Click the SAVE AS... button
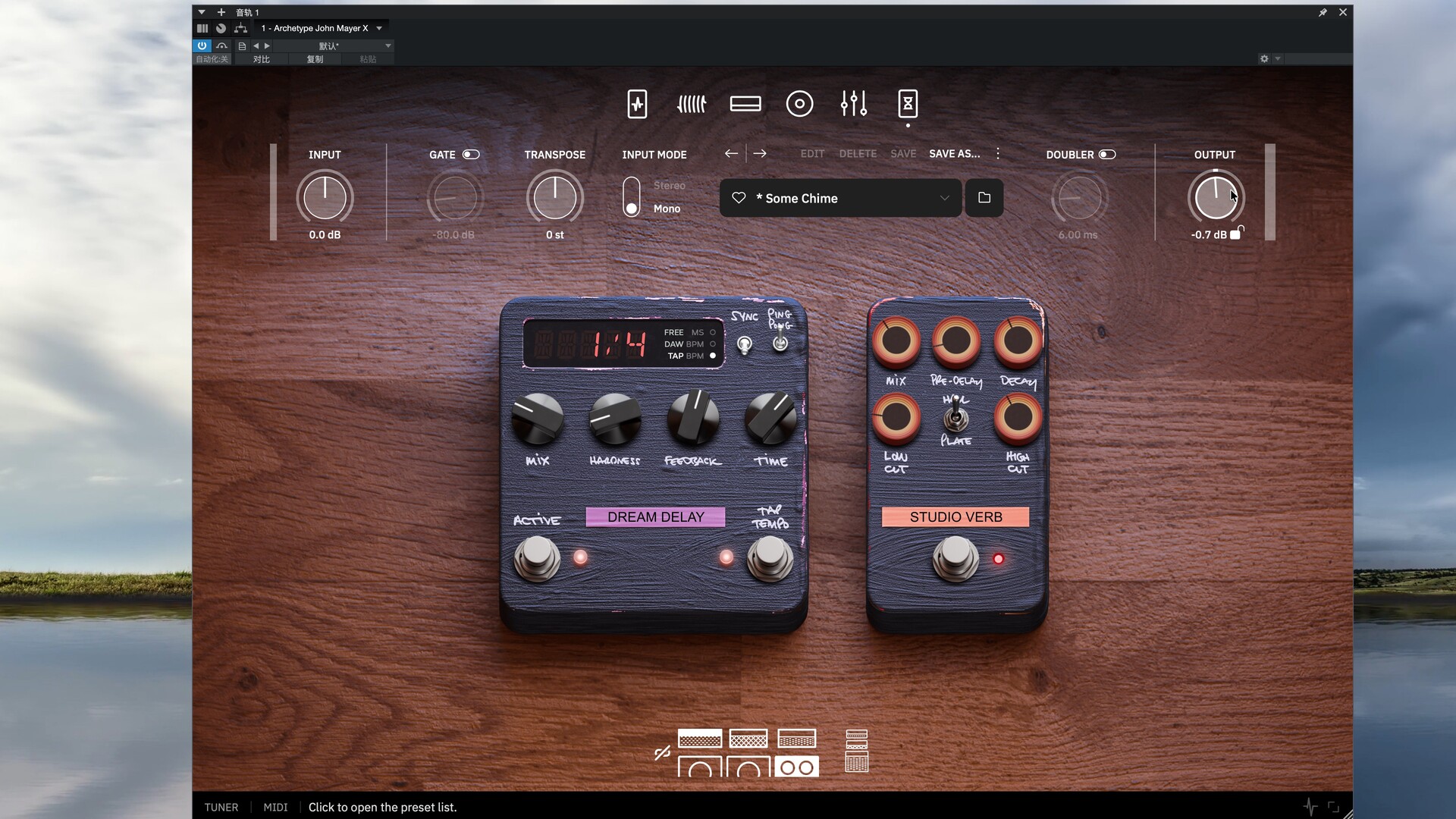This screenshot has width=1456, height=819. pos(954,154)
